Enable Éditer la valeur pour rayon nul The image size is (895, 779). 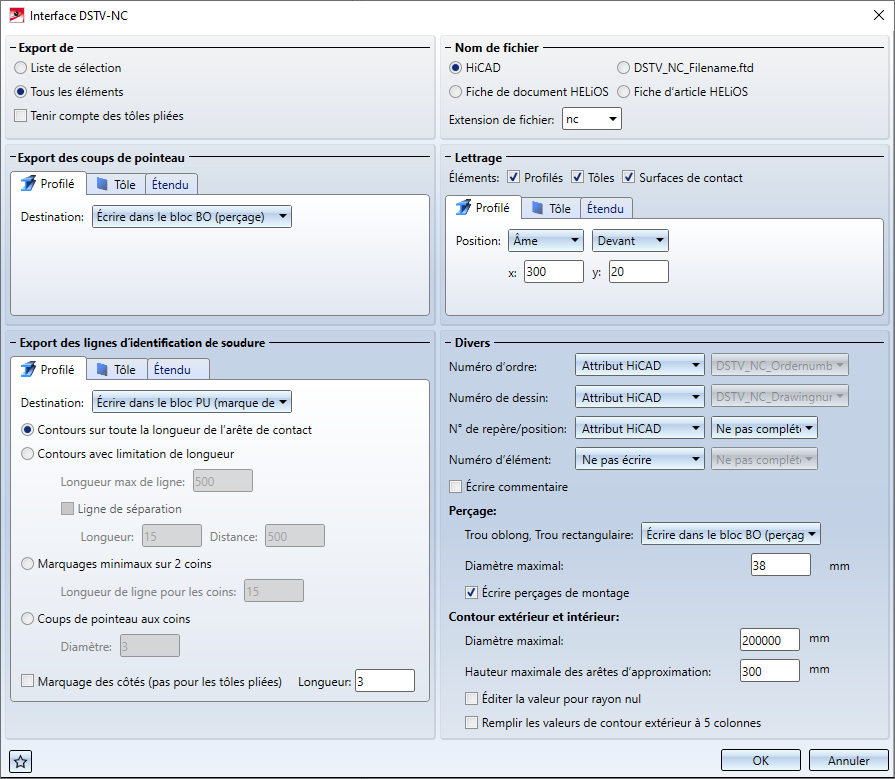(471, 699)
